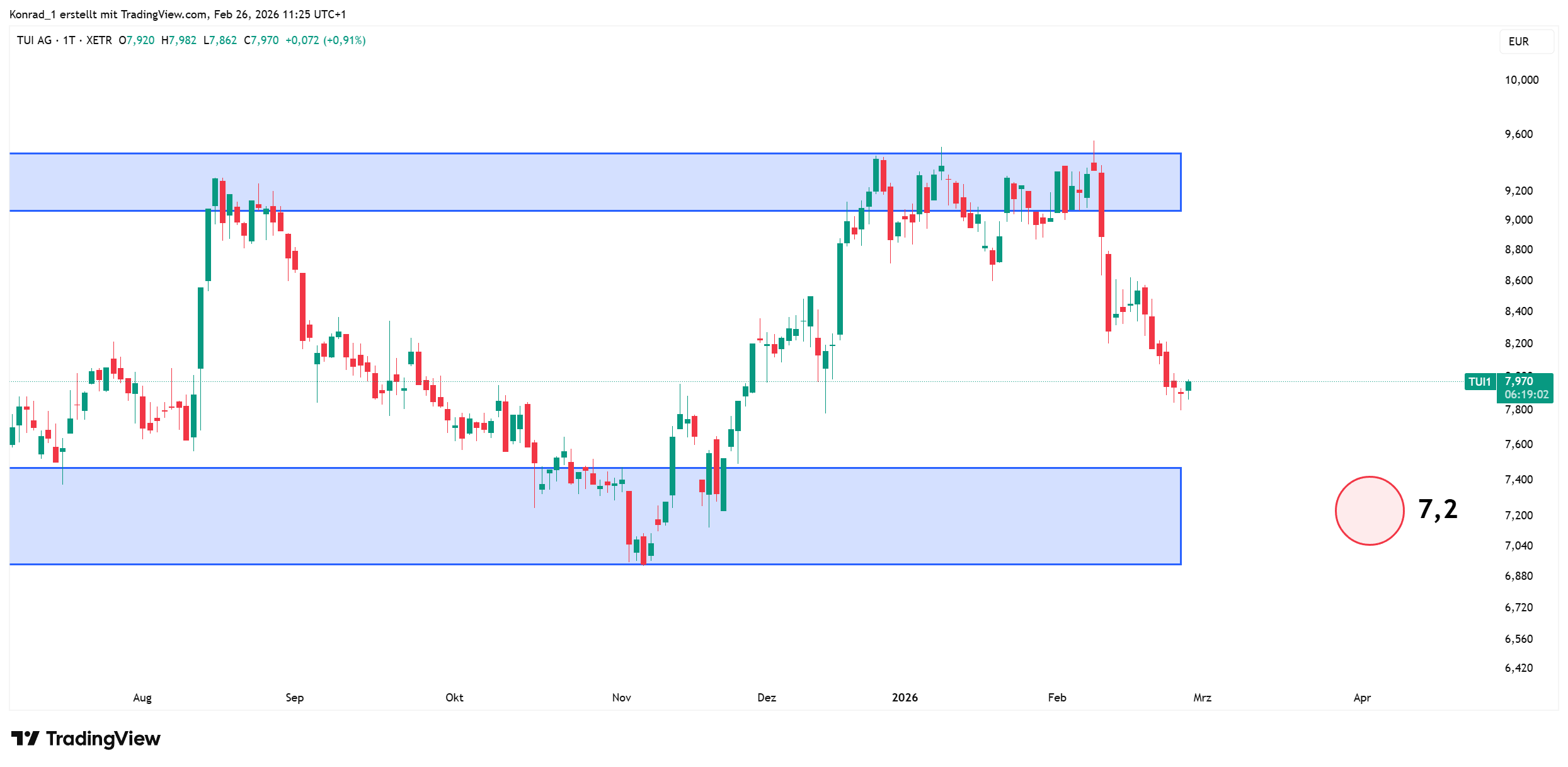Click the +0,072 (+0,91%) change value

(325, 40)
